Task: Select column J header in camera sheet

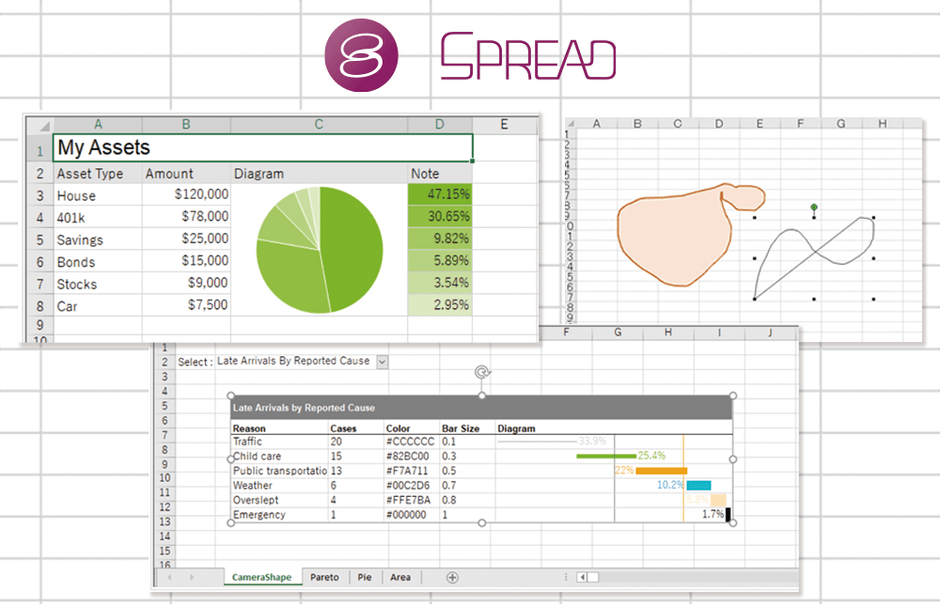Action: [x=770, y=332]
